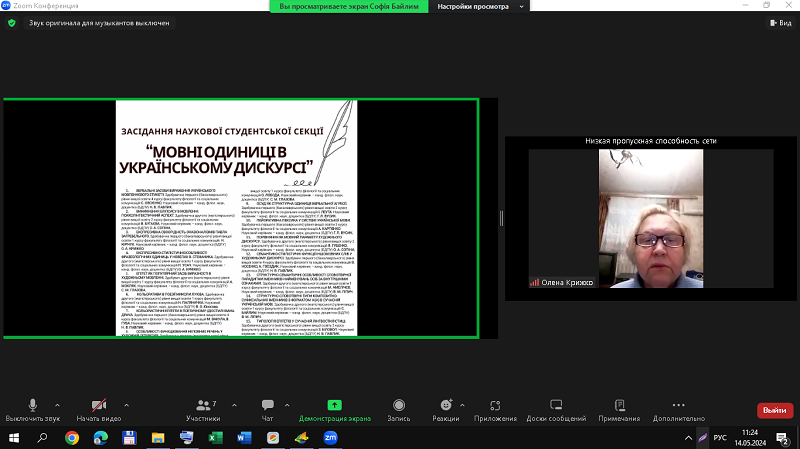The width and height of the screenshot is (800, 449).
Task: Open Реакции reactions menu
Action: [445, 408]
